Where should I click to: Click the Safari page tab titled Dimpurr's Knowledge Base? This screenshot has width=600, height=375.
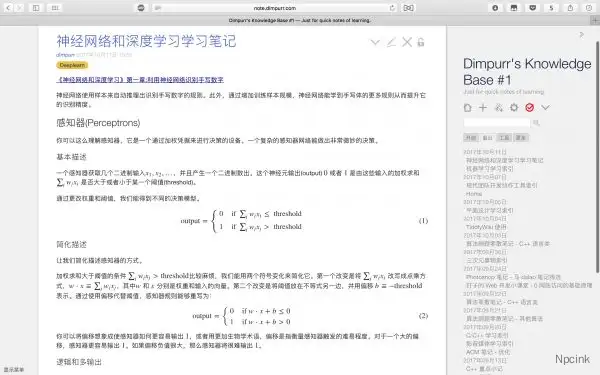point(300,20)
